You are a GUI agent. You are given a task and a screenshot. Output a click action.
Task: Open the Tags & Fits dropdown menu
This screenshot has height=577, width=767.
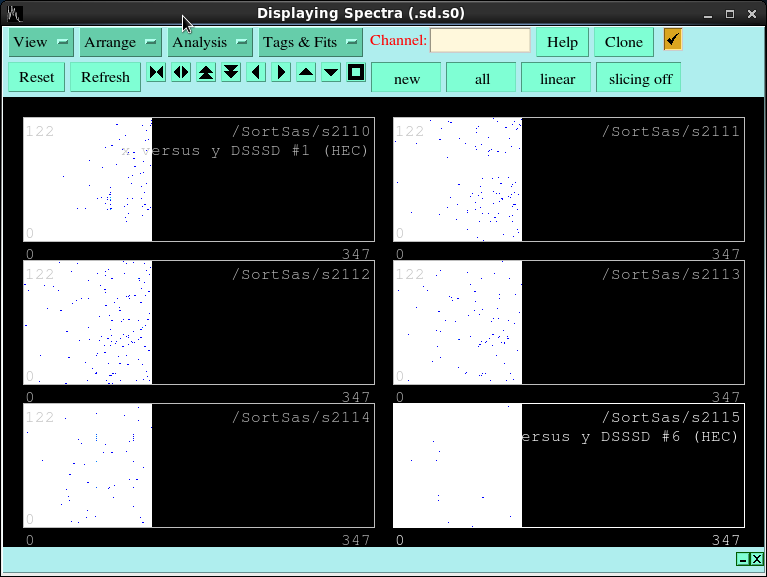pyautogui.click(x=311, y=42)
